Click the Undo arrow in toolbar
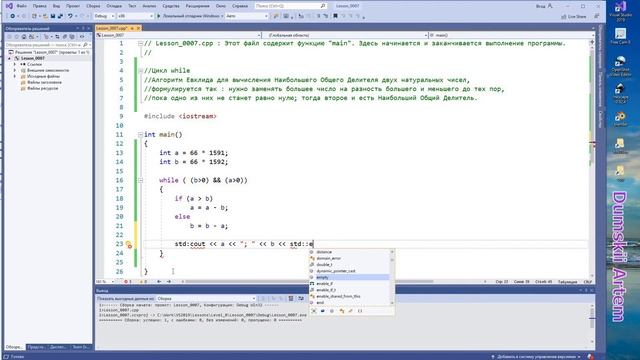 tap(70, 16)
